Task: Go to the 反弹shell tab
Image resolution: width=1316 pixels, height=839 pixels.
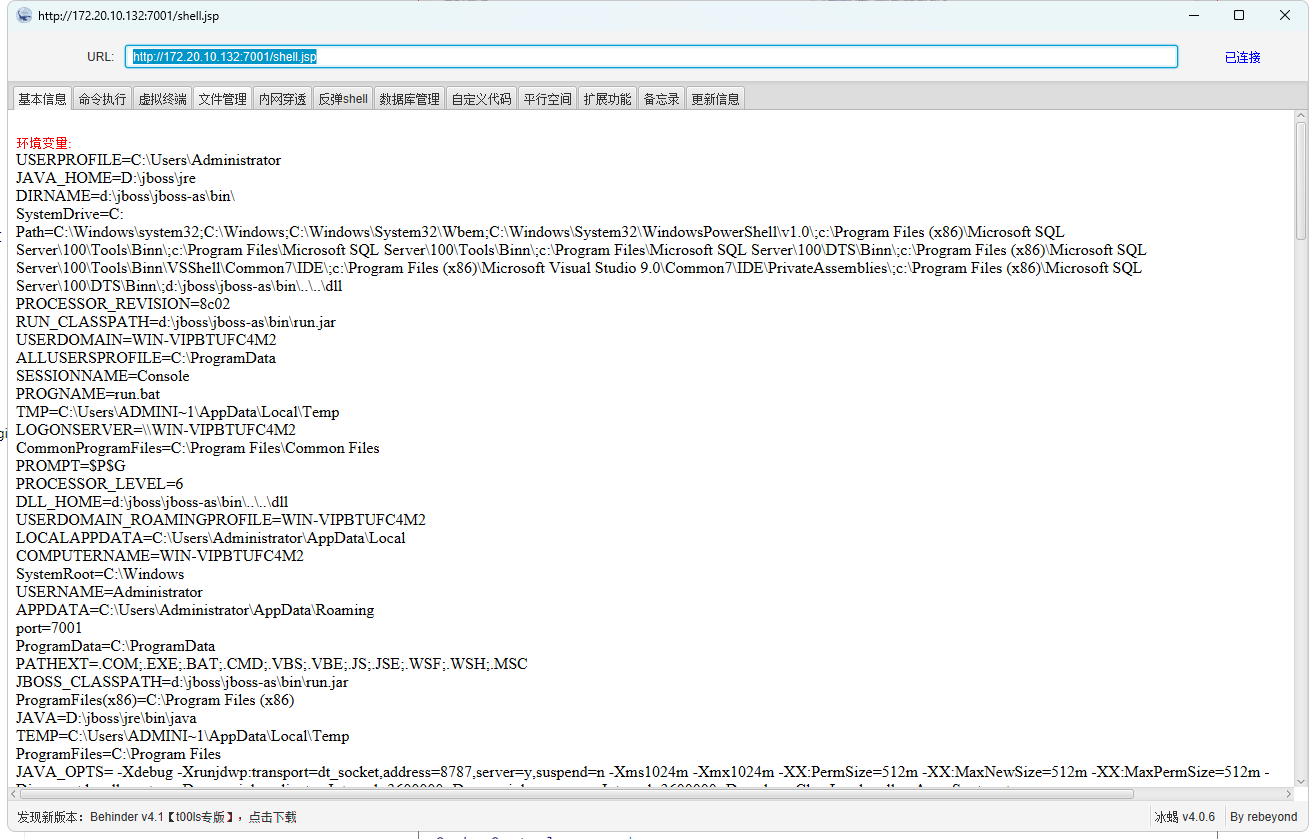Action: pos(343,99)
